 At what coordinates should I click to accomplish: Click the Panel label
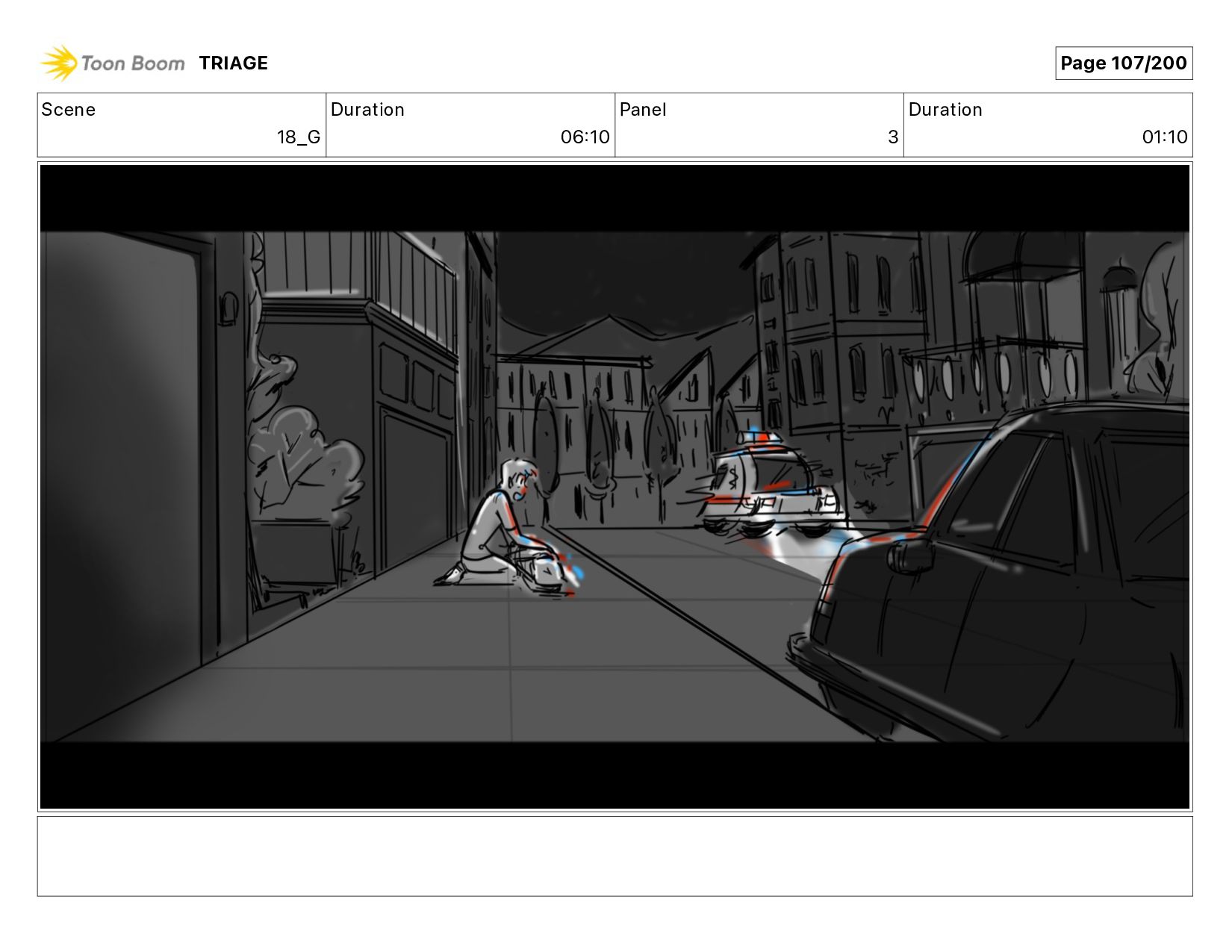click(x=643, y=110)
